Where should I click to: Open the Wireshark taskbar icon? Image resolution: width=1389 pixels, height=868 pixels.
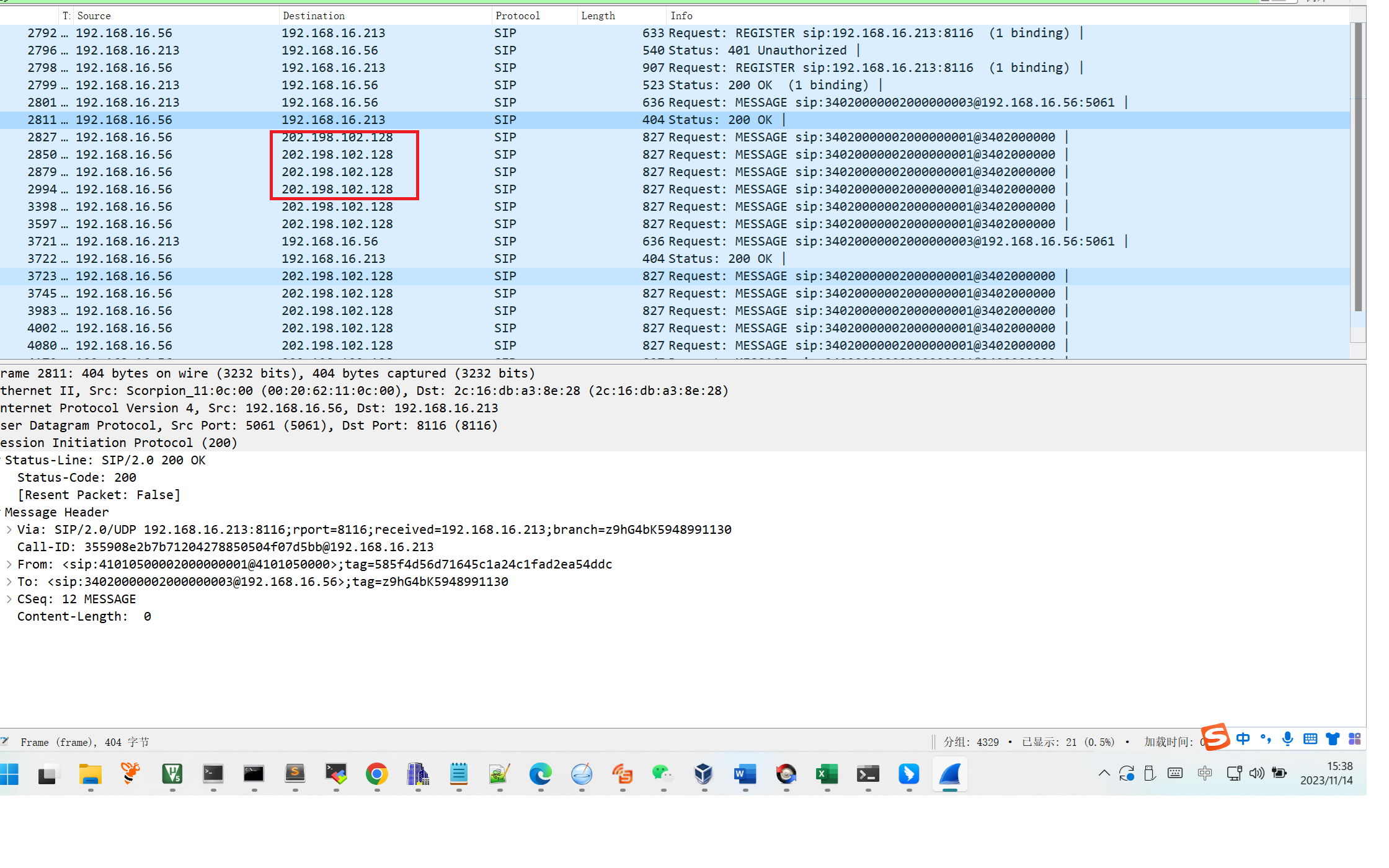[x=949, y=774]
